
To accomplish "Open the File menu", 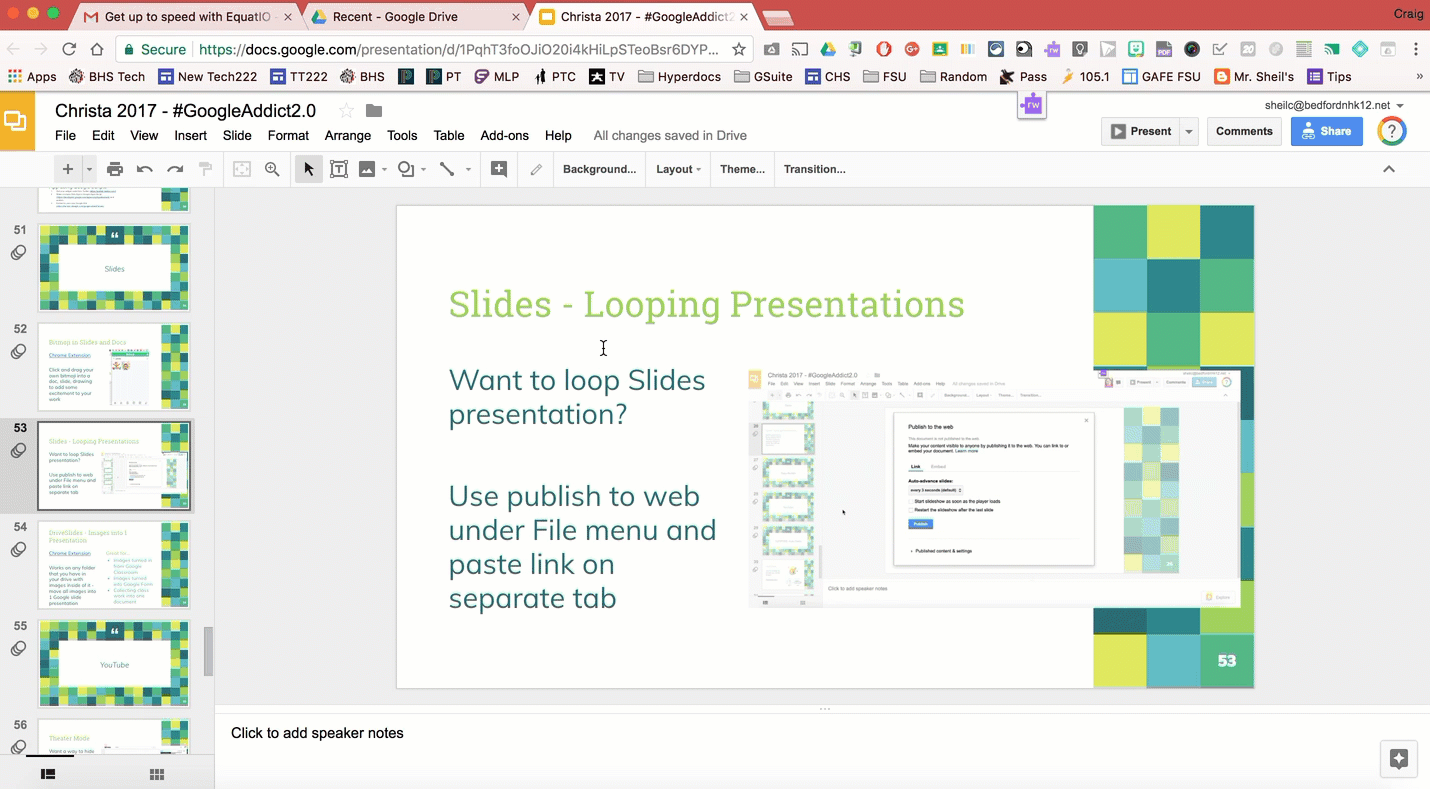I will click(65, 135).
